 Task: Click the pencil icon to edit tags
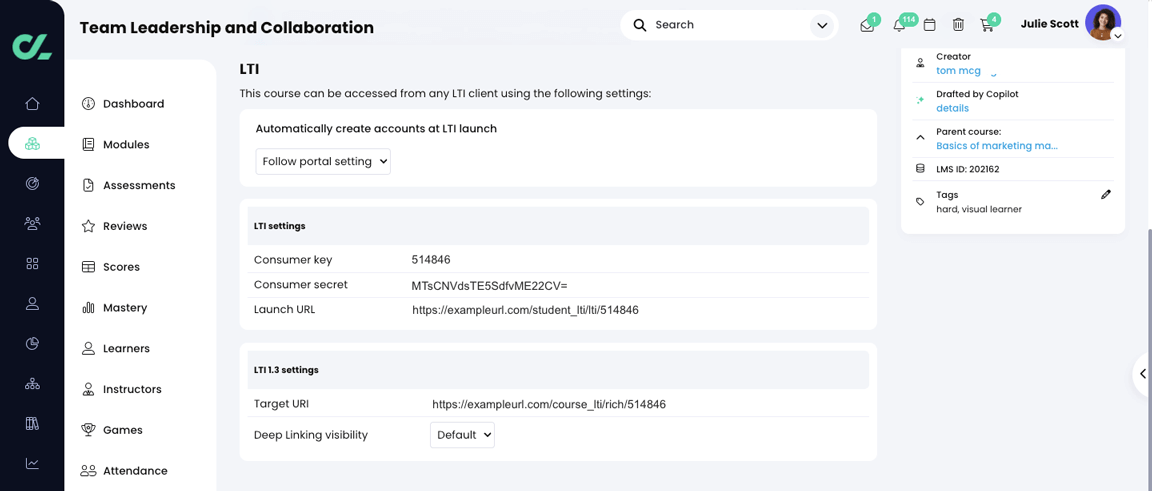(x=1106, y=195)
